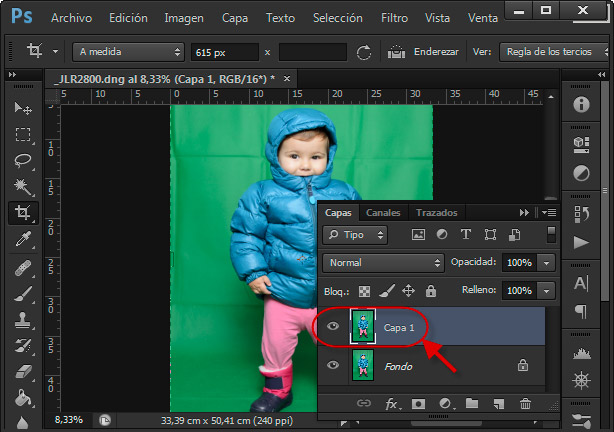The width and height of the screenshot is (614, 432).
Task: Select the Paint Bucket tool
Action: point(23,398)
